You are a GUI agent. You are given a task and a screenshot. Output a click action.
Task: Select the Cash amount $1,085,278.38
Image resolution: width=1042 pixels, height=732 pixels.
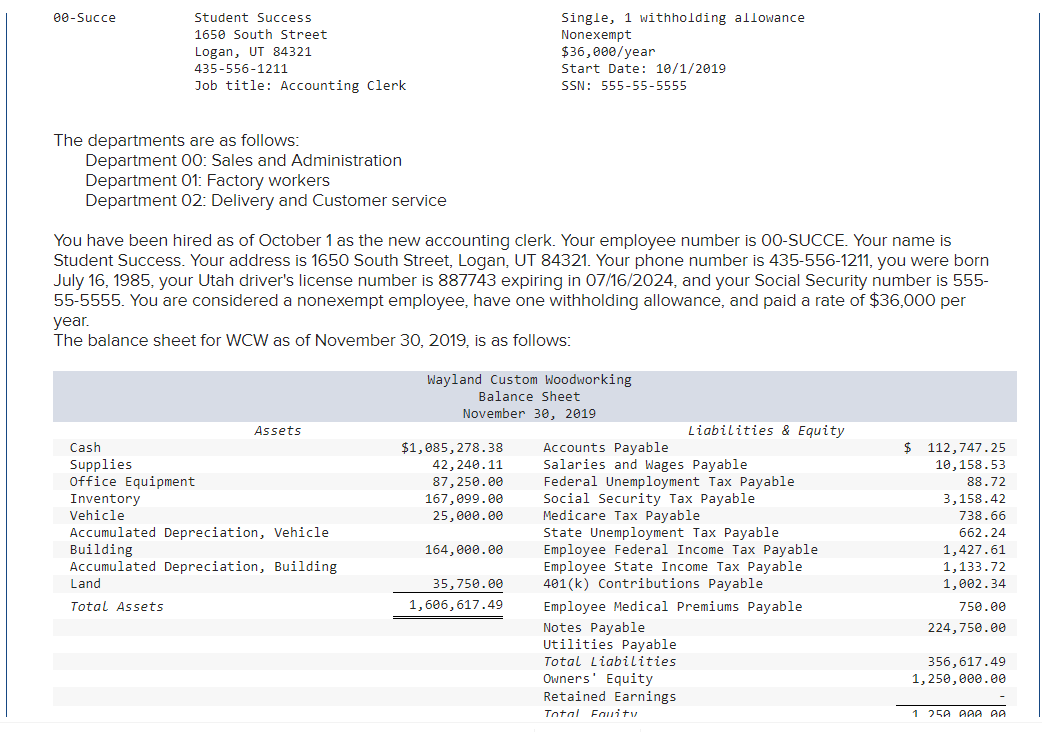(x=452, y=448)
